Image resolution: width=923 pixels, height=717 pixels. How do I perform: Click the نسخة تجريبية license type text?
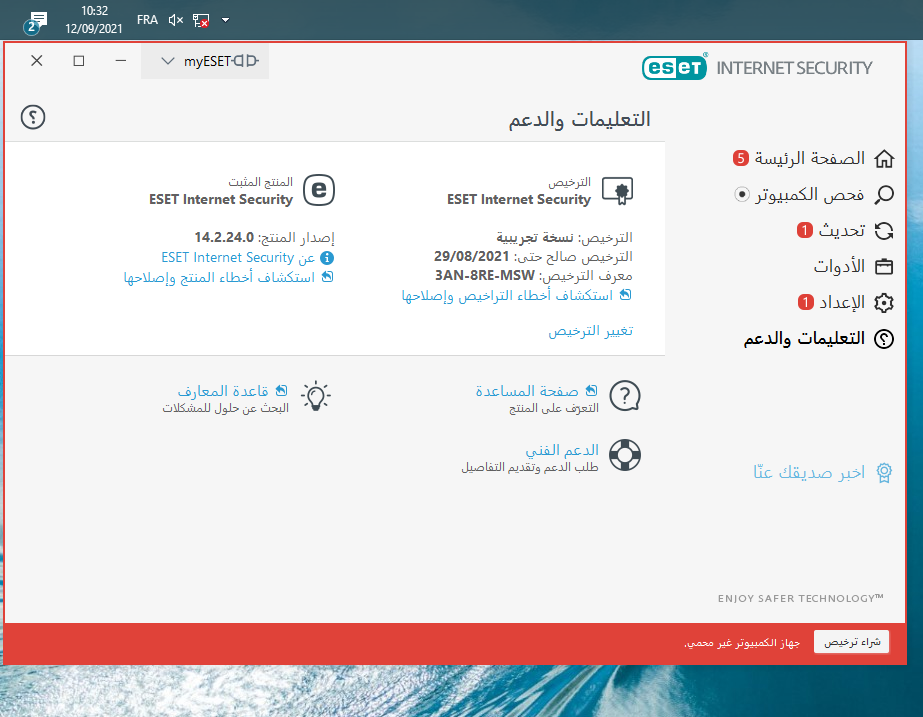(x=534, y=237)
